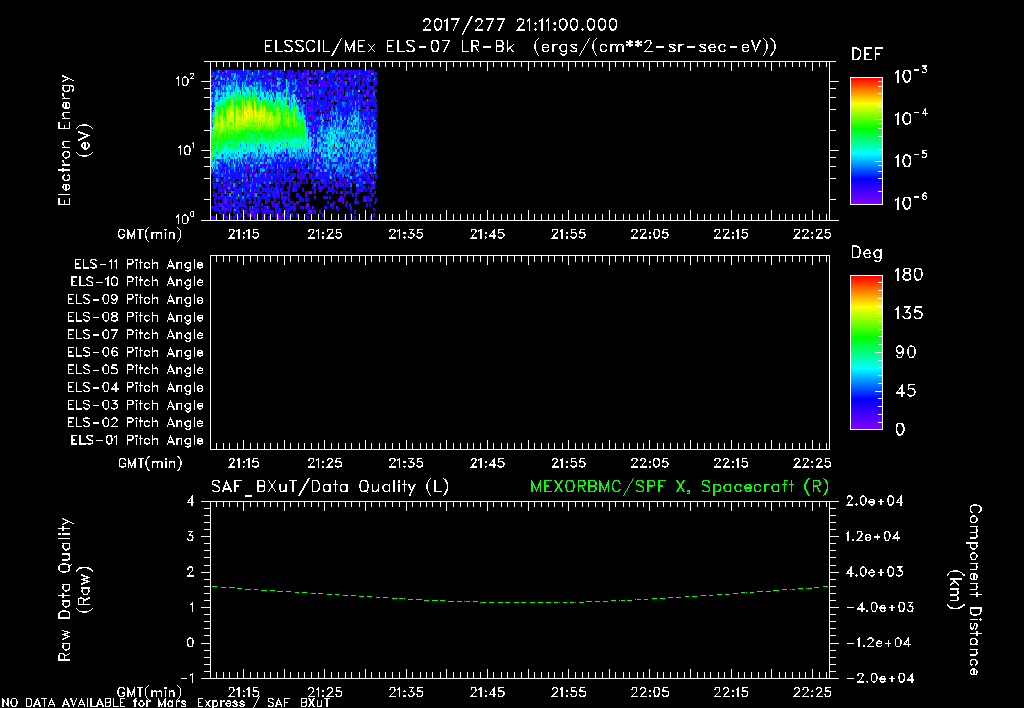Click 22:05 under the electron energy panel
The image size is (1024, 708).
650,234
